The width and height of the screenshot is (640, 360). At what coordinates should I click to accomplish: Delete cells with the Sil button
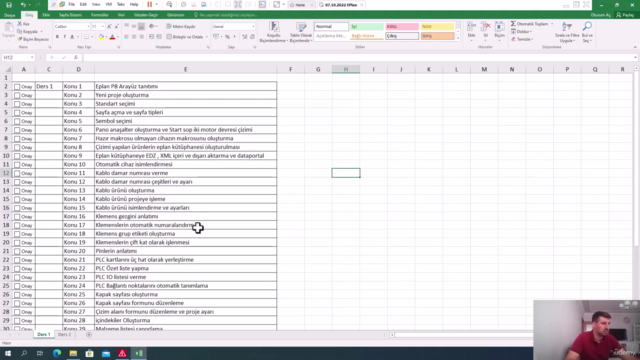tap(485, 31)
